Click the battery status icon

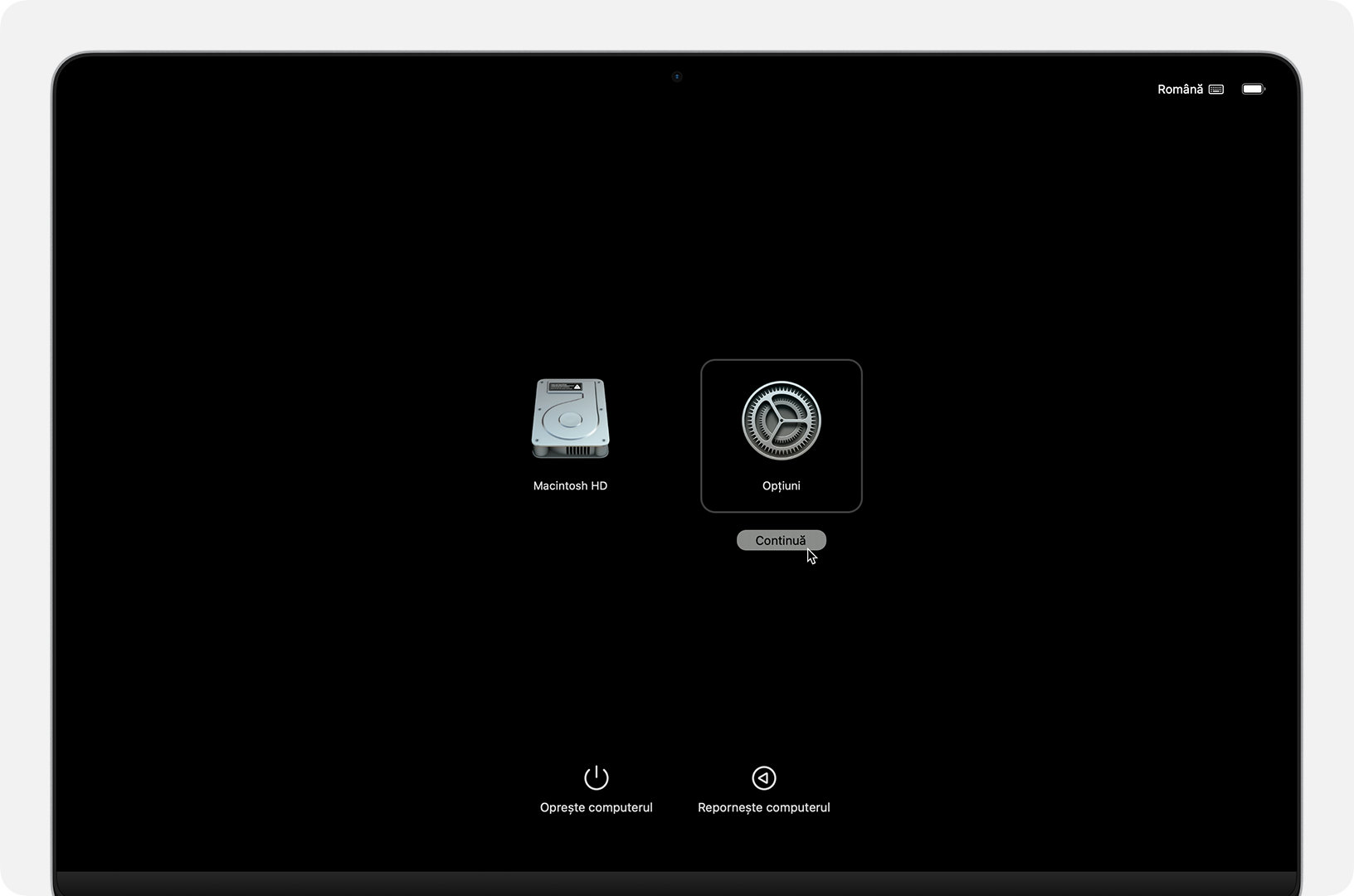(x=1252, y=90)
